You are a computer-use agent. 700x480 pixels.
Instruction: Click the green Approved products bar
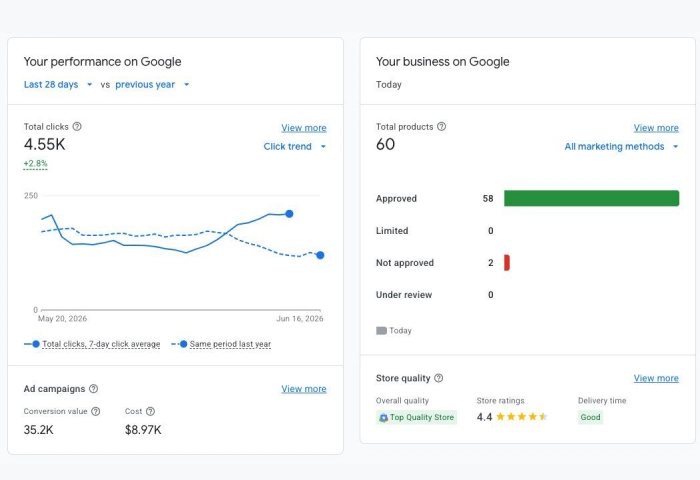point(592,198)
